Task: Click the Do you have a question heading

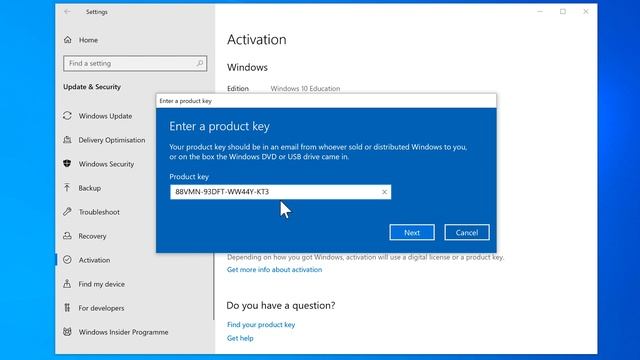Action: [281, 305]
